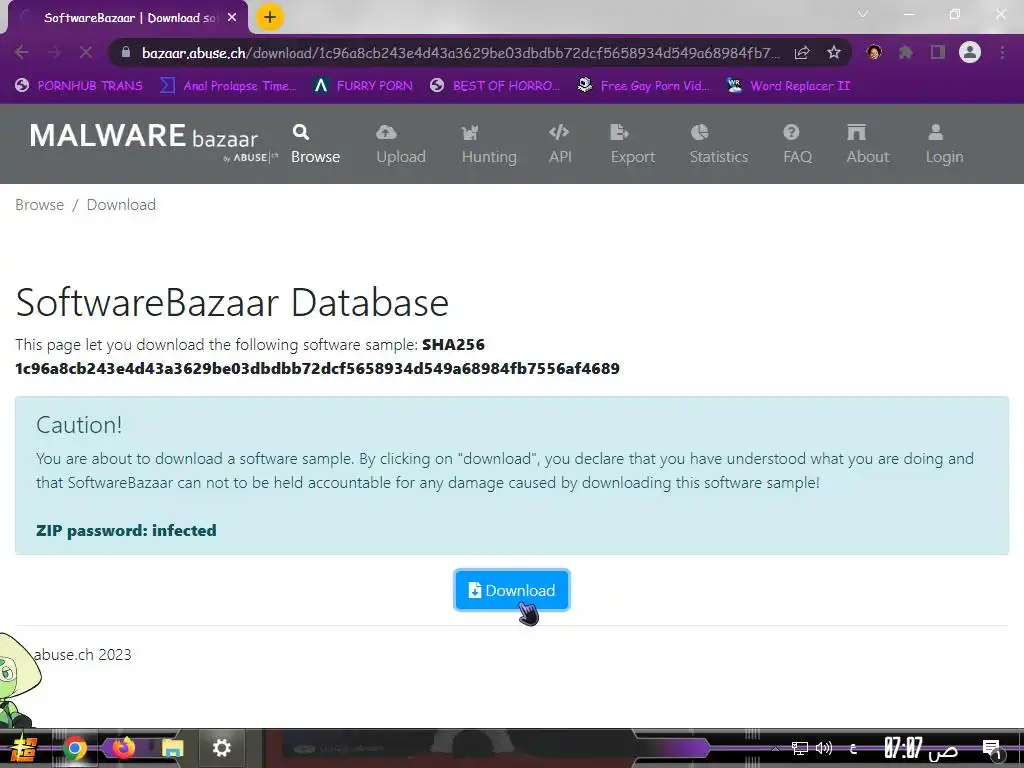The image size is (1024, 768).
Task: Open the Word Replacer II bookmark
Action: 788,86
